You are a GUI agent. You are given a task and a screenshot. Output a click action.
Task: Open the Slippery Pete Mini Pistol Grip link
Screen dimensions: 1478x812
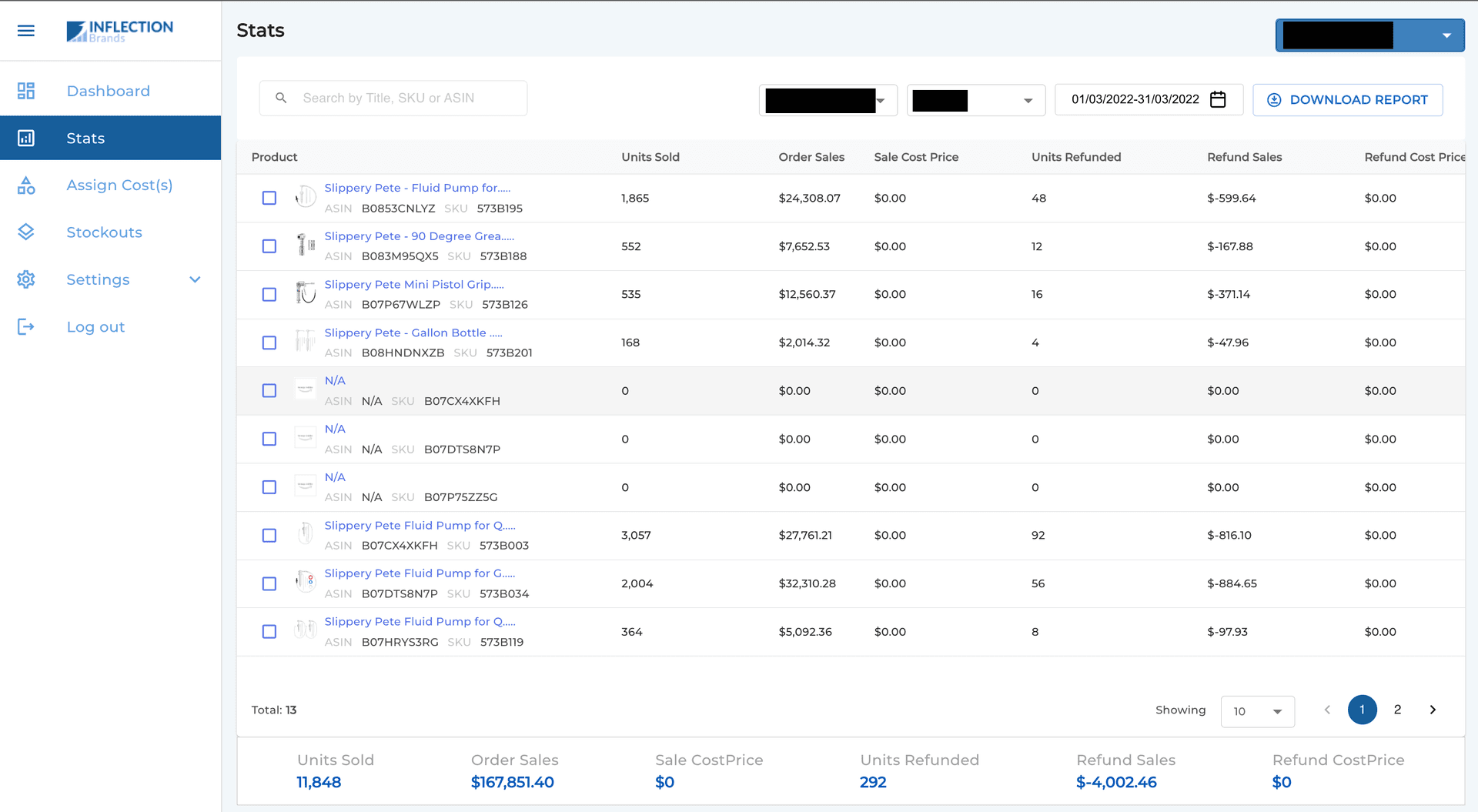pos(413,284)
